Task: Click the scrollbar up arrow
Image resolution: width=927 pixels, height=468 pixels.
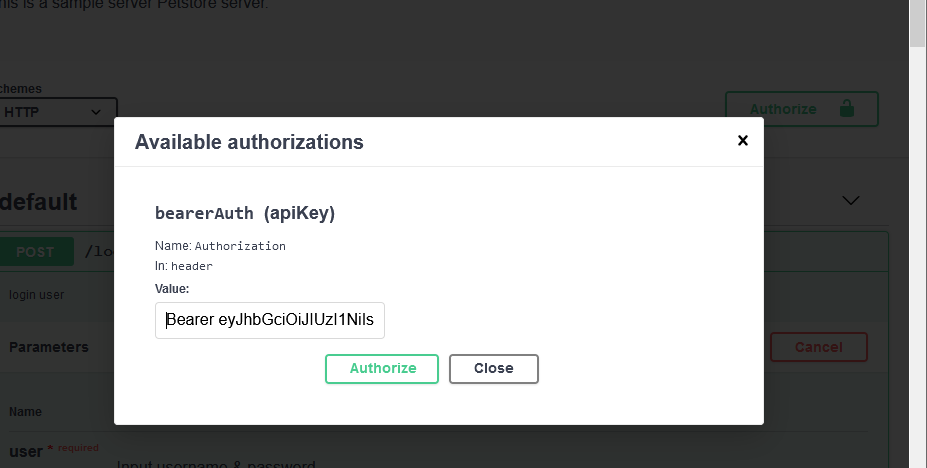Action: pyautogui.click(x=917, y=8)
